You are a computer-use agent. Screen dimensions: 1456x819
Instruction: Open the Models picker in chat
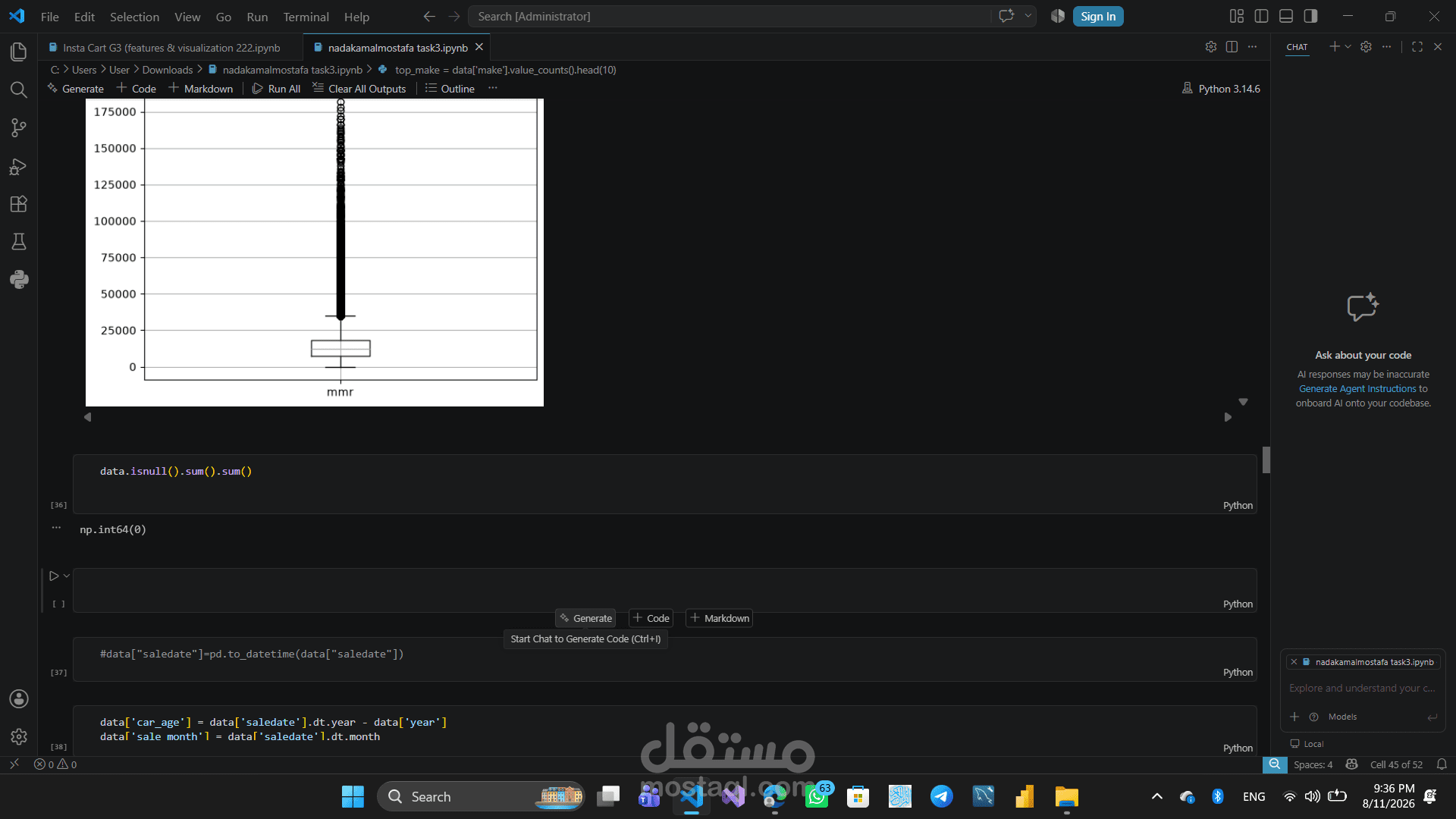point(1342,717)
